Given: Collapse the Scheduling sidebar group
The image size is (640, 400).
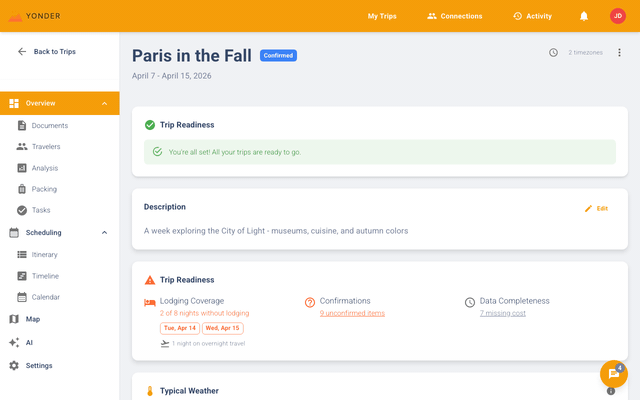Looking at the screenshot, I should coord(105,233).
